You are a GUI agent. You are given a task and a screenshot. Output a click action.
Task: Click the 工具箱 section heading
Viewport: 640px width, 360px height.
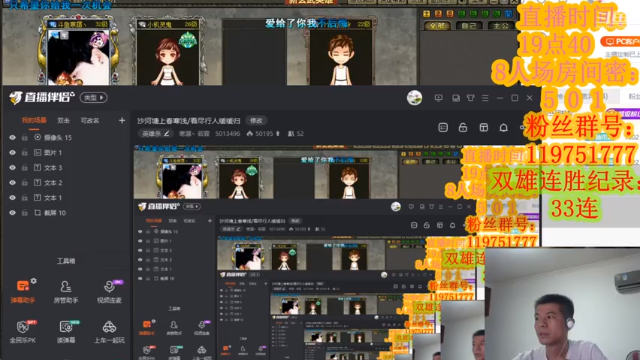66,261
